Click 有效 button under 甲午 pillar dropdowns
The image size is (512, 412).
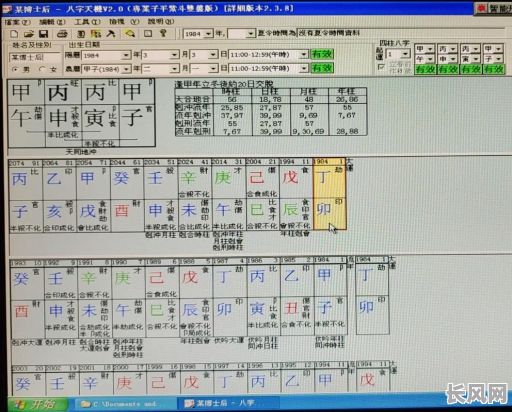pyautogui.click(x=426, y=69)
